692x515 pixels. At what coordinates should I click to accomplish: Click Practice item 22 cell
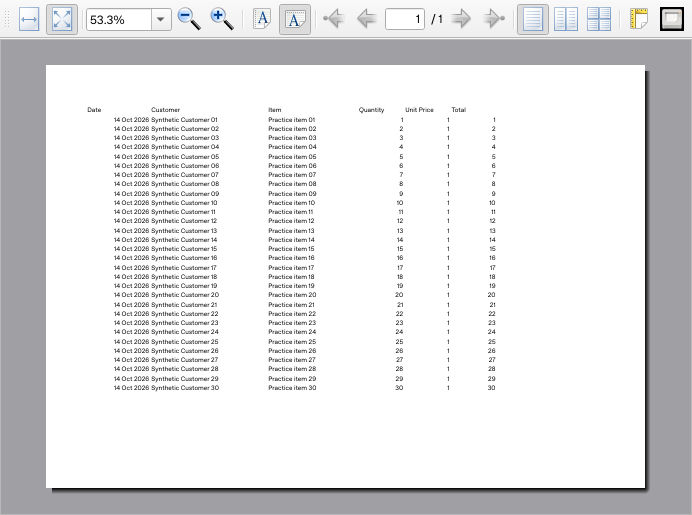click(x=292, y=314)
